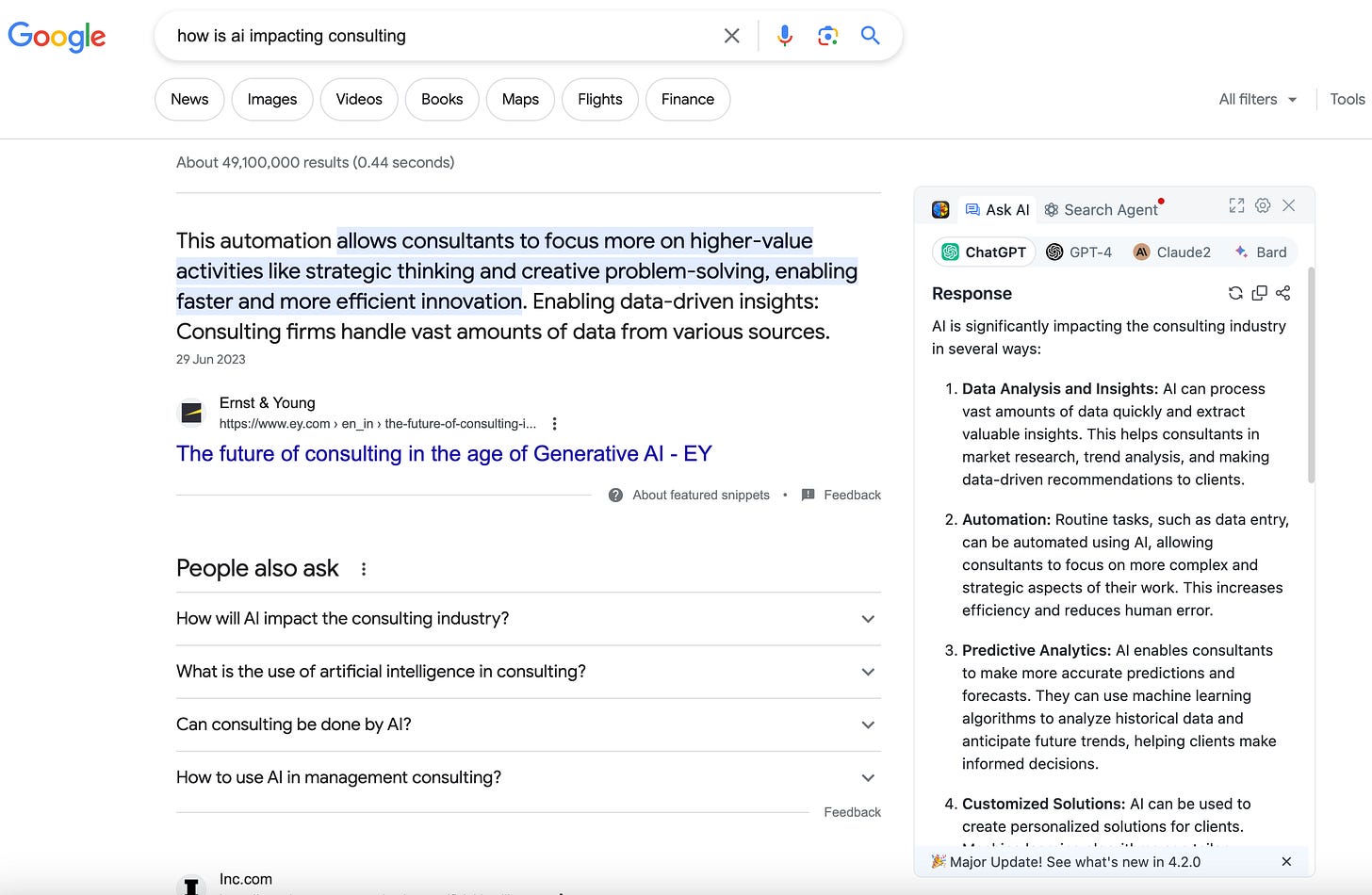
Task: Filter results by Books
Action: [442, 99]
